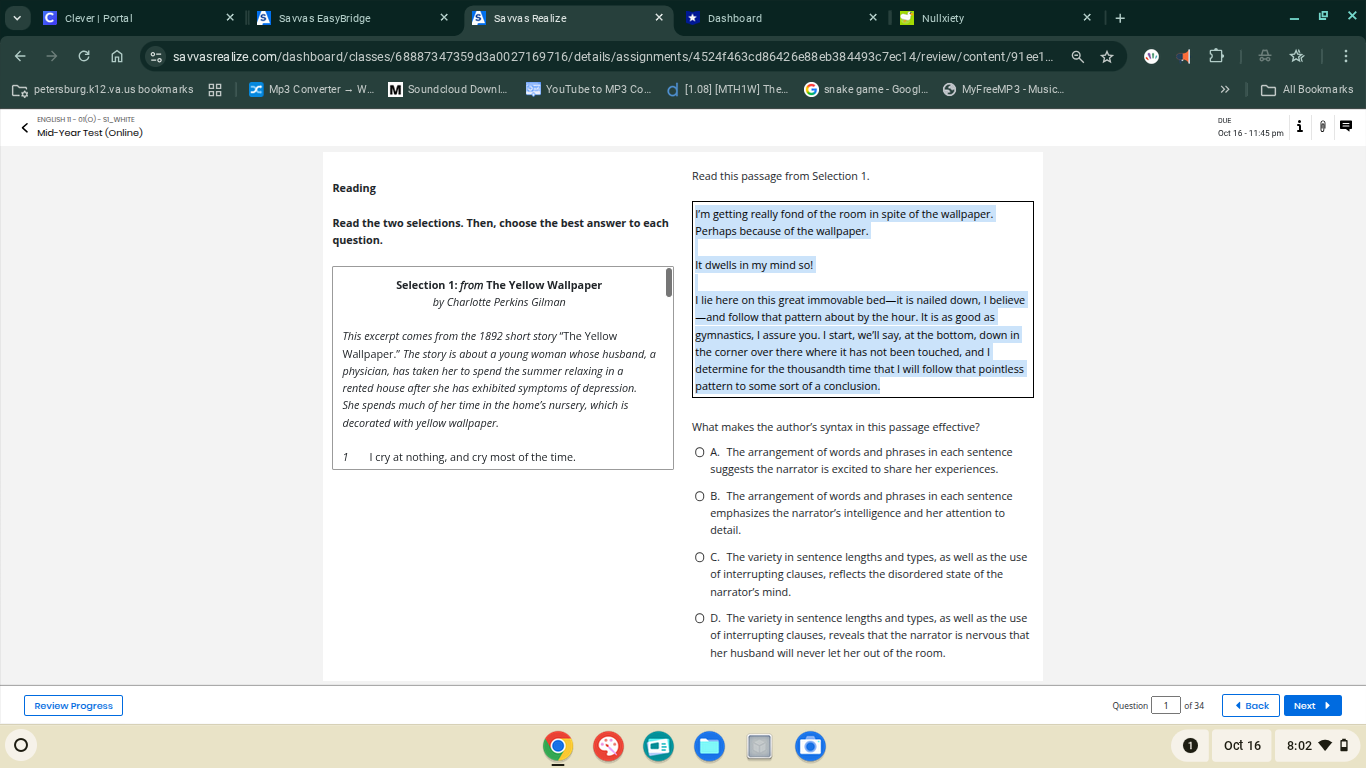This screenshot has width=1366, height=768.
Task: Open the comments speech-bubble icon
Action: click(x=1345, y=126)
